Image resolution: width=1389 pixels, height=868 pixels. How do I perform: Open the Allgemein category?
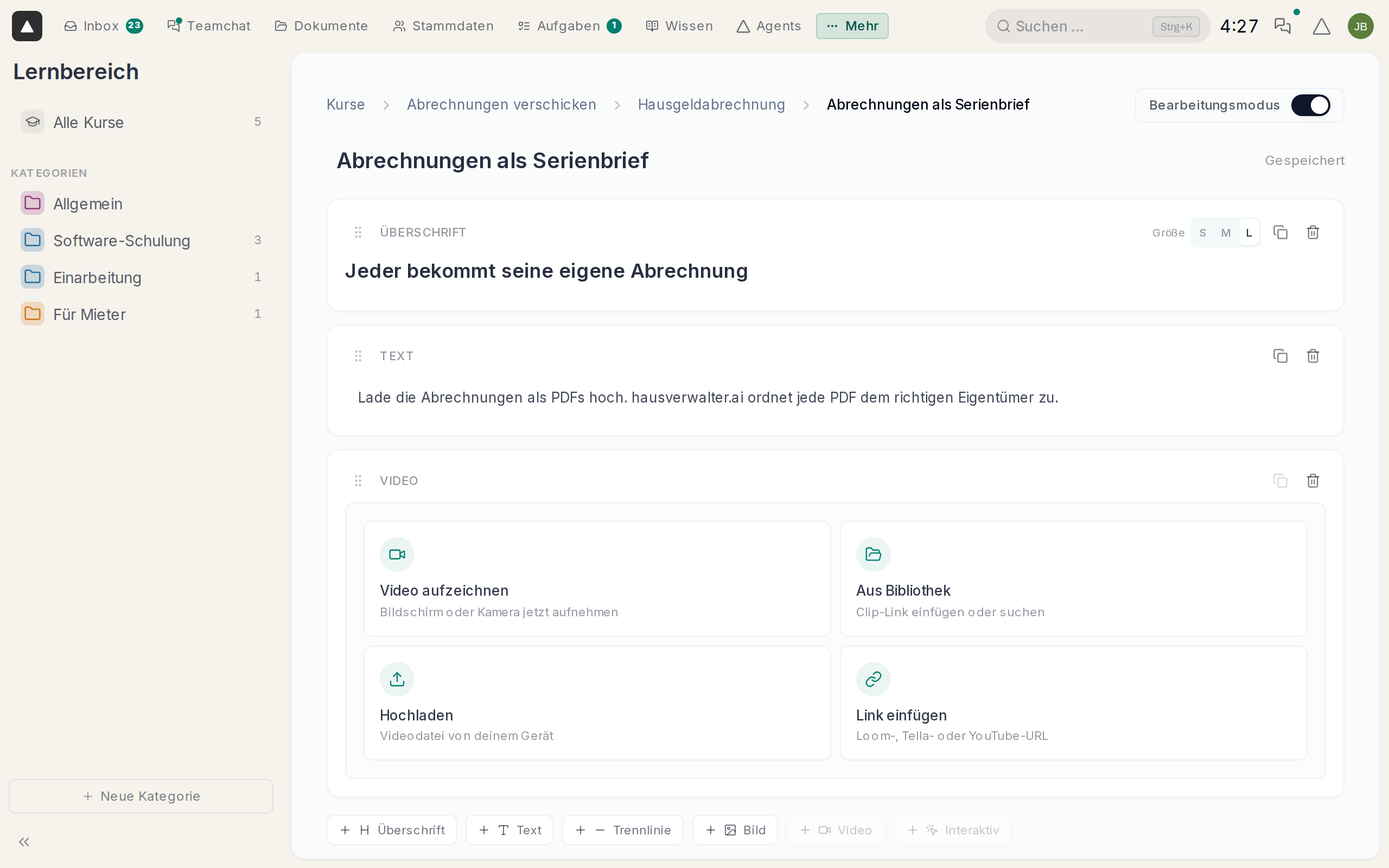tap(141, 203)
